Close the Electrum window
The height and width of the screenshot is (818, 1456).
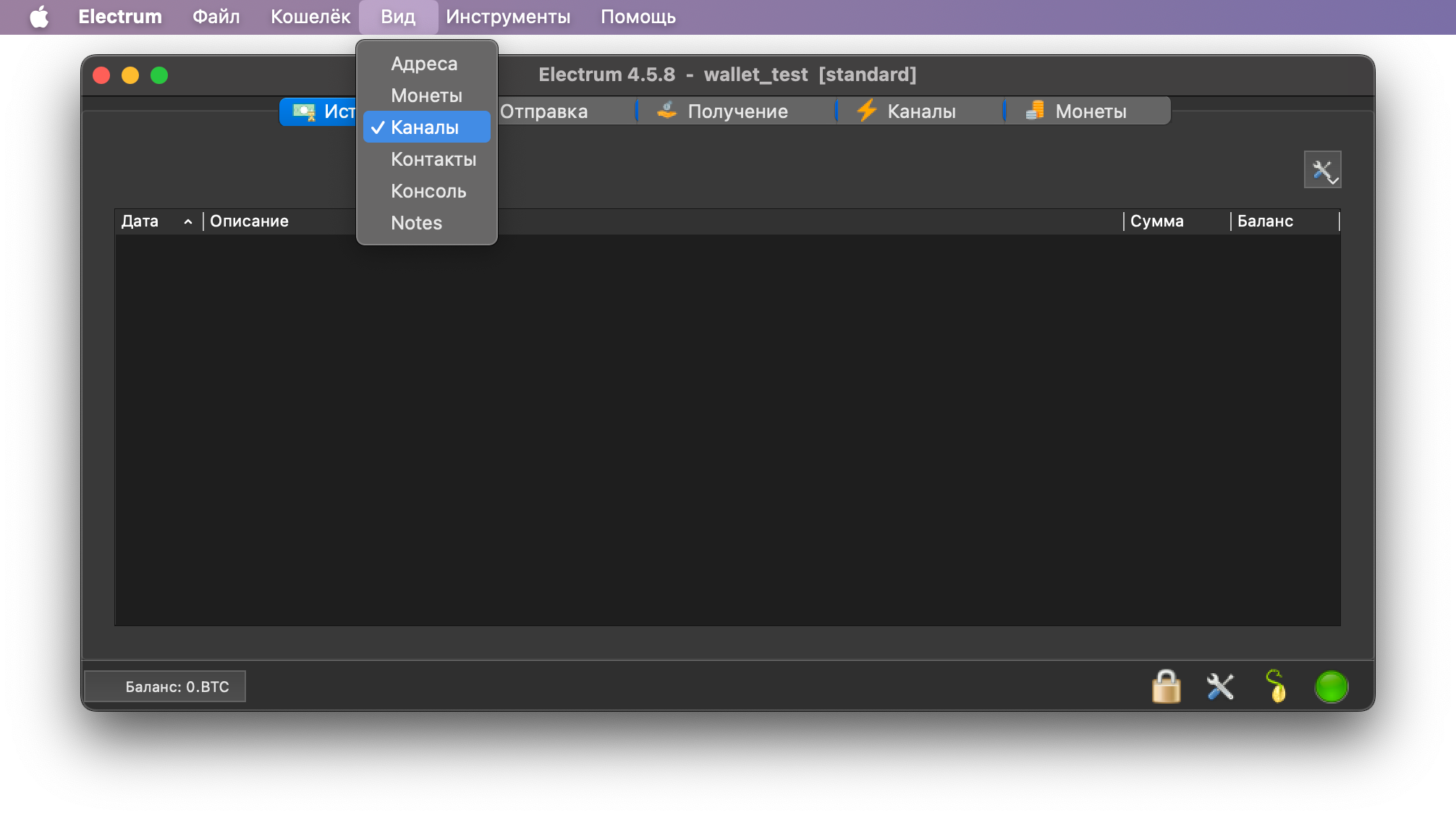[x=101, y=75]
